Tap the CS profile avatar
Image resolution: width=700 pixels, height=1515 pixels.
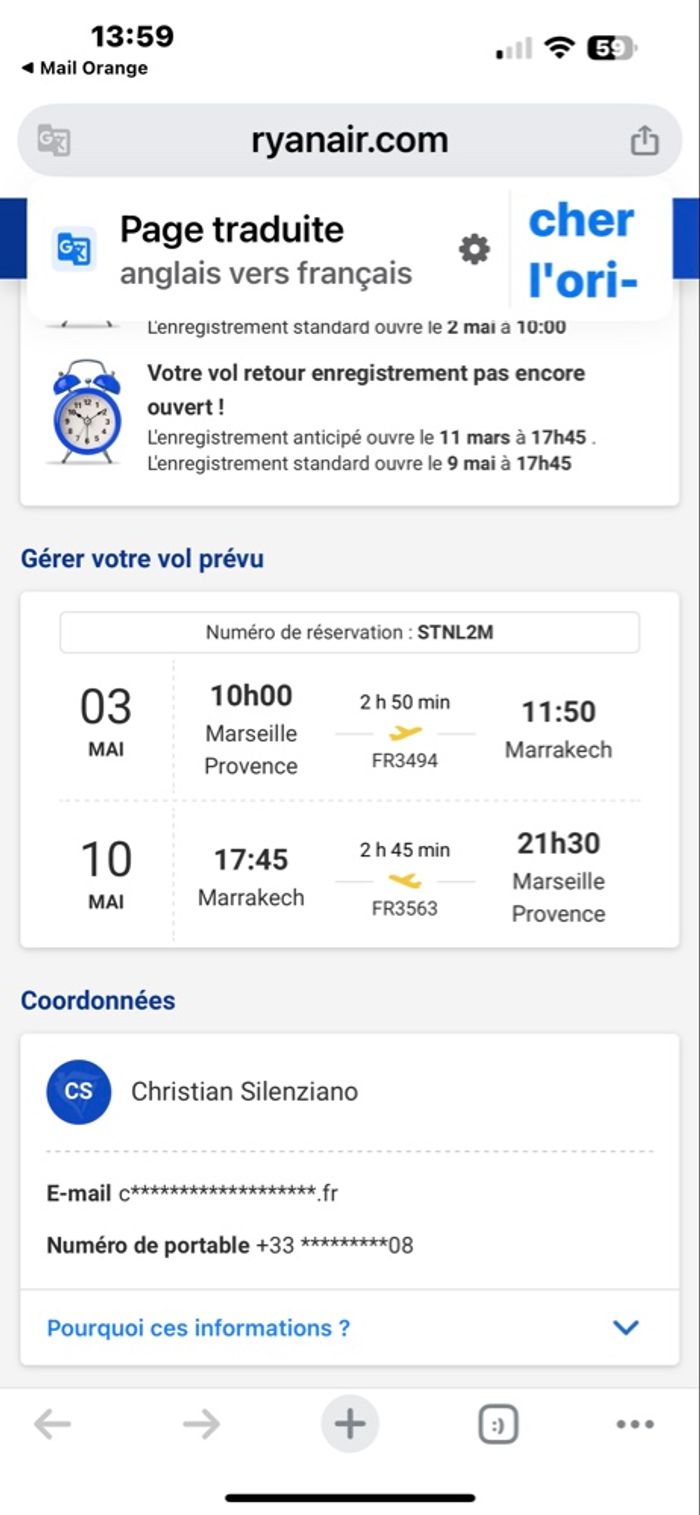[78, 1092]
